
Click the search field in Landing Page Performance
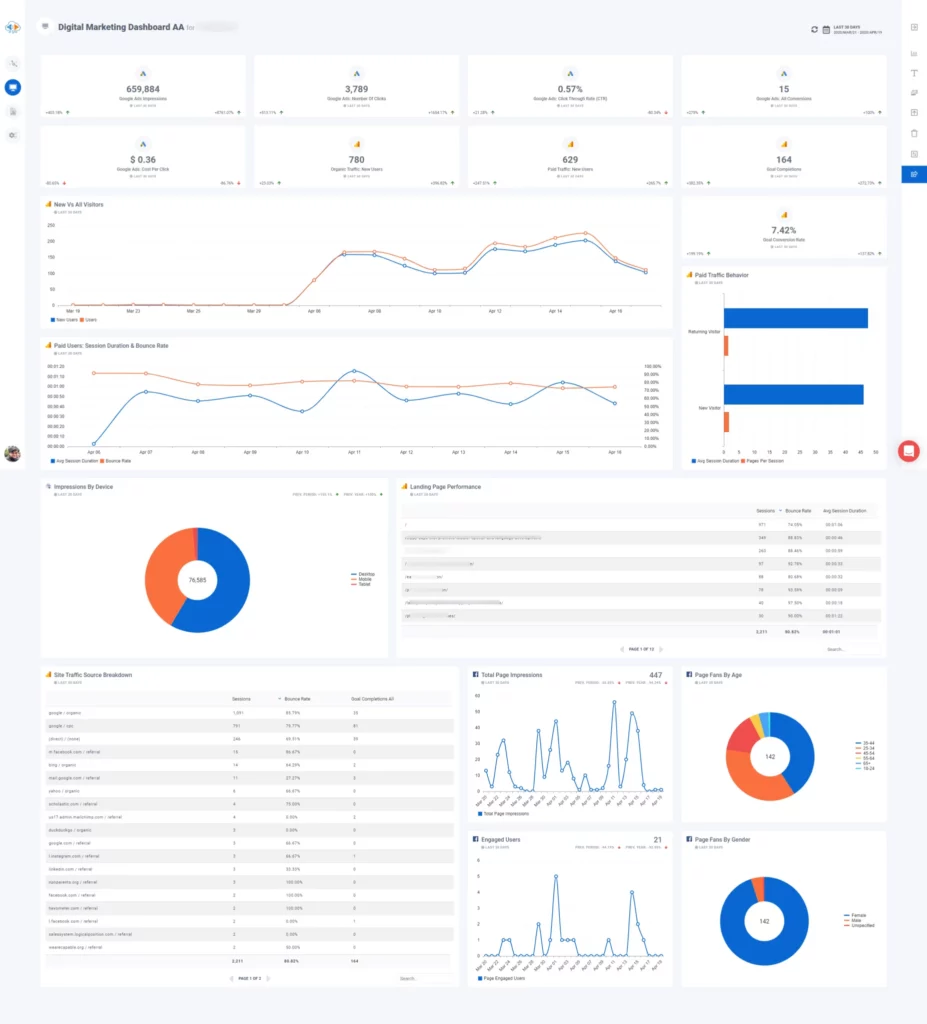[852, 649]
